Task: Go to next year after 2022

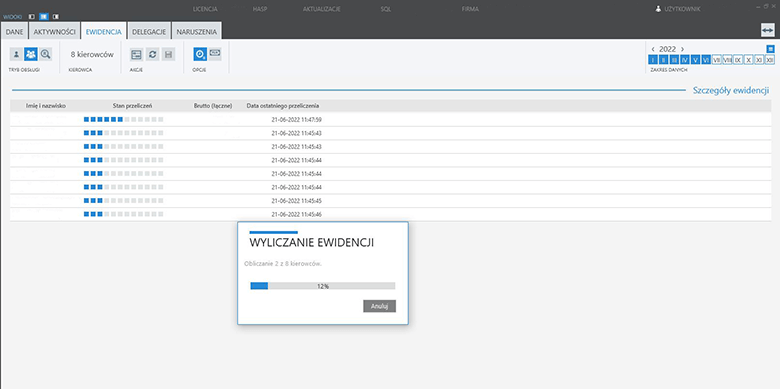Action: tap(682, 49)
